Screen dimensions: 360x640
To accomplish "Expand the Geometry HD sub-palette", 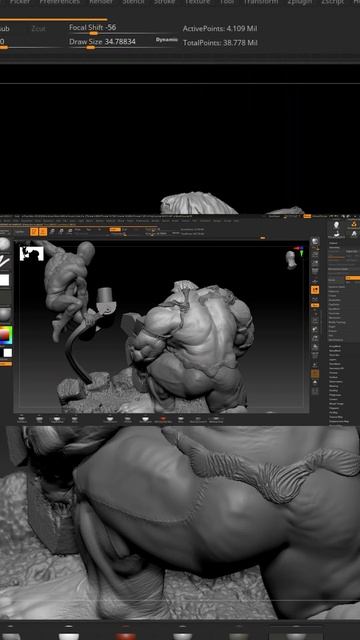I will pyautogui.click(x=337, y=368).
